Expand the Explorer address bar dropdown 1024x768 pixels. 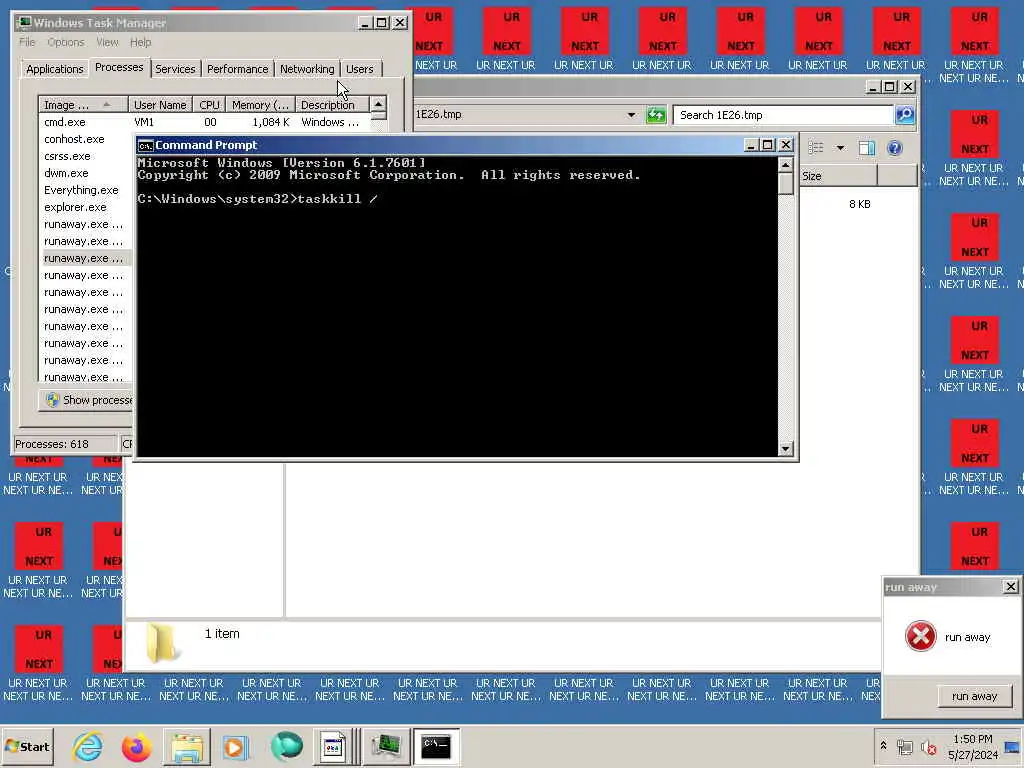(631, 115)
